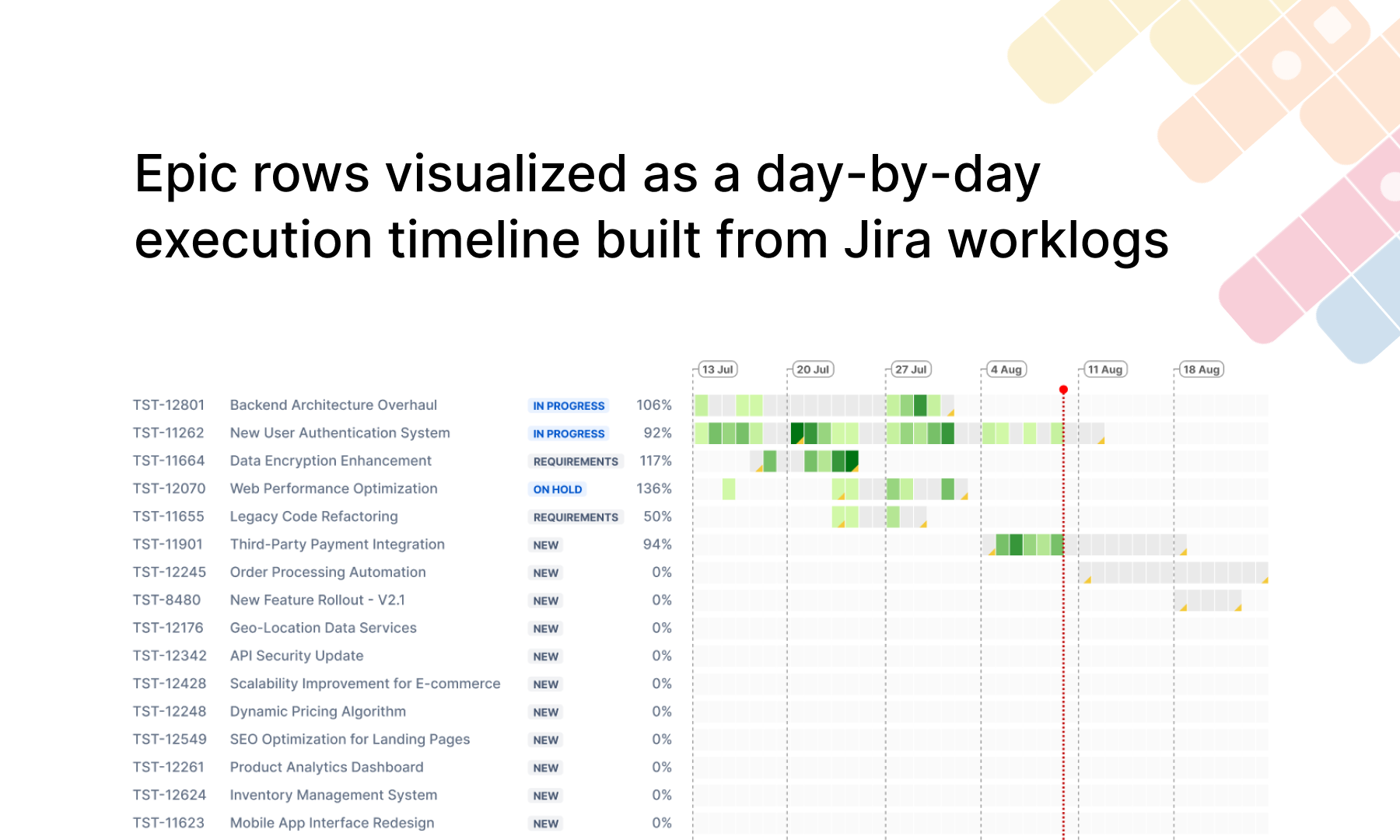Image resolution: width=1400 pixels, height=840 pixels.
Task: Open epic TST-12801 Backend Architecture Overhaul
Action: (333, 405)
